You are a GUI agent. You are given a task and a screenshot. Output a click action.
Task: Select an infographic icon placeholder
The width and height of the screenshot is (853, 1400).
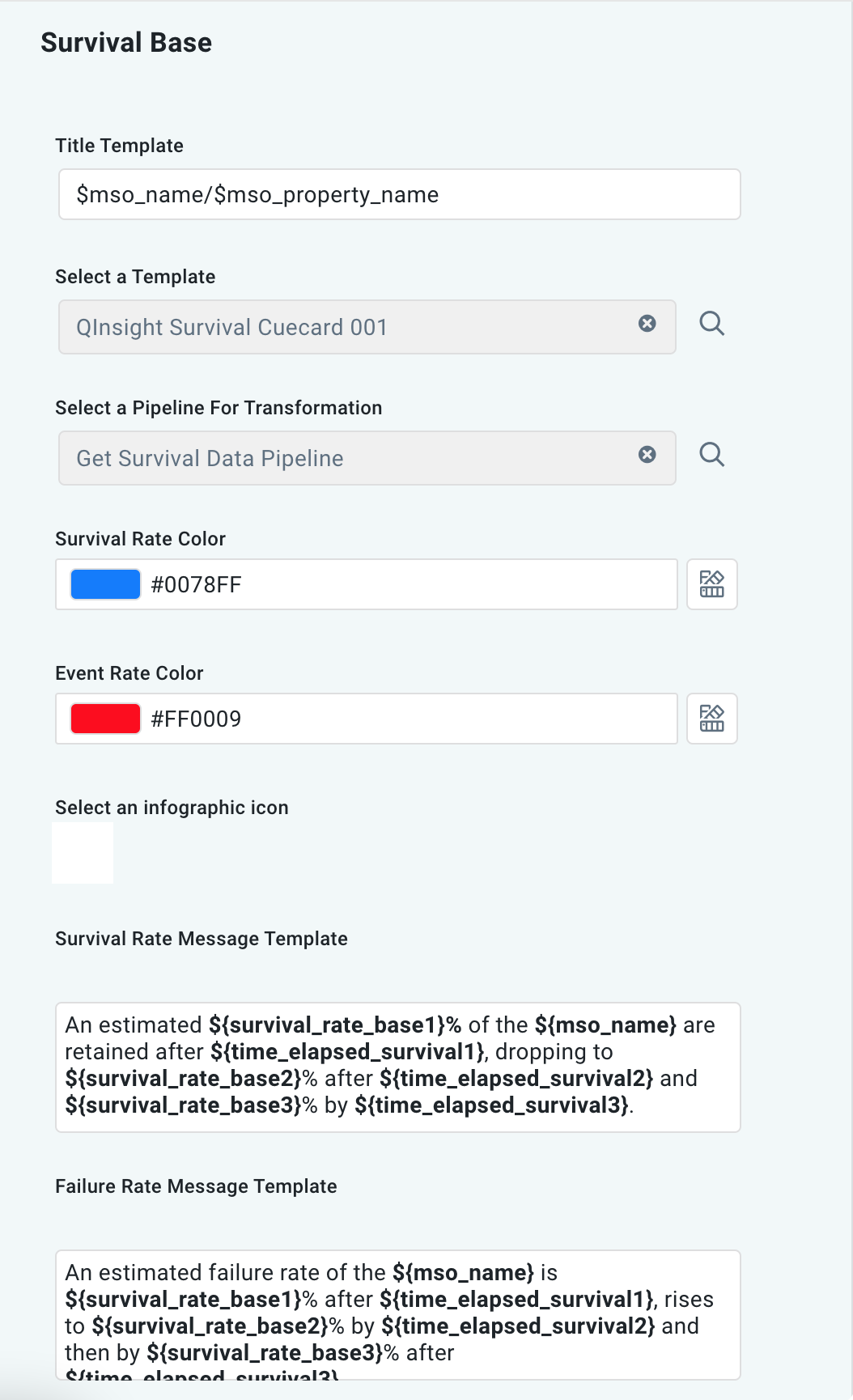click(83, 852)
